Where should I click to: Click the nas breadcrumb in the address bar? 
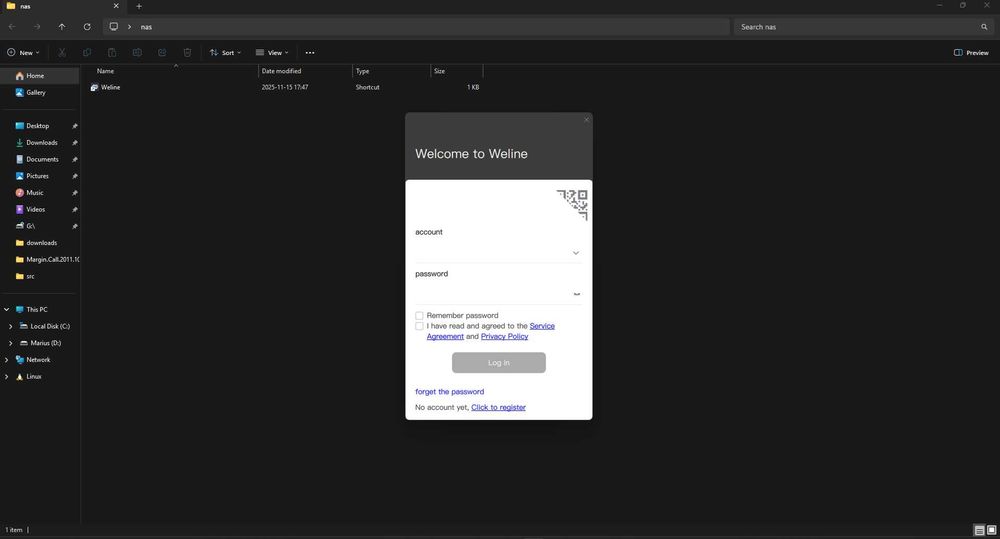146,27
